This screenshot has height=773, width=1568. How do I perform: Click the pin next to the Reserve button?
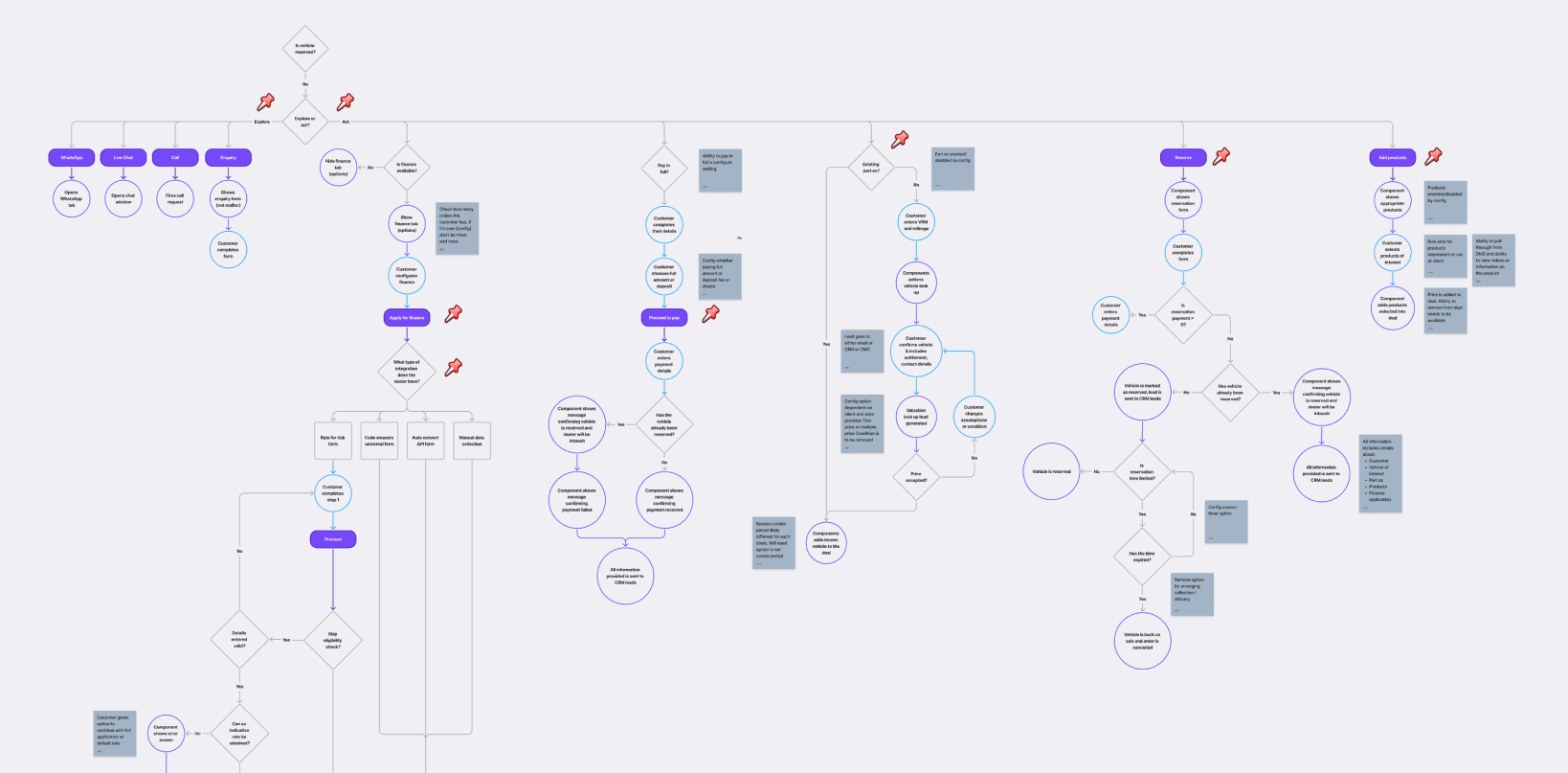click(1221, 156)
